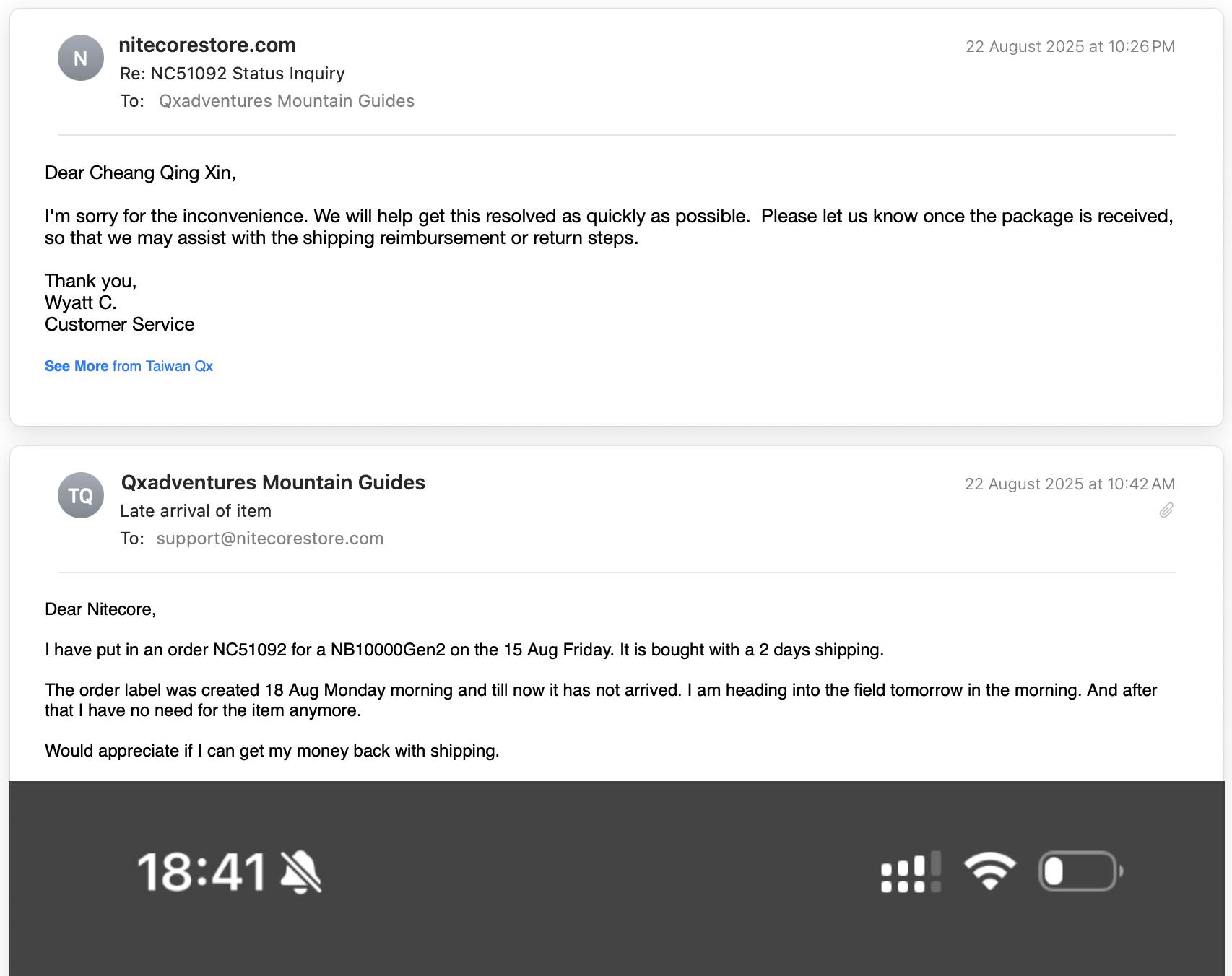This screenshot has height=976, width=1232.
Task: Click the nitecorestore.com sender avatar
Action: pos(80,58)
